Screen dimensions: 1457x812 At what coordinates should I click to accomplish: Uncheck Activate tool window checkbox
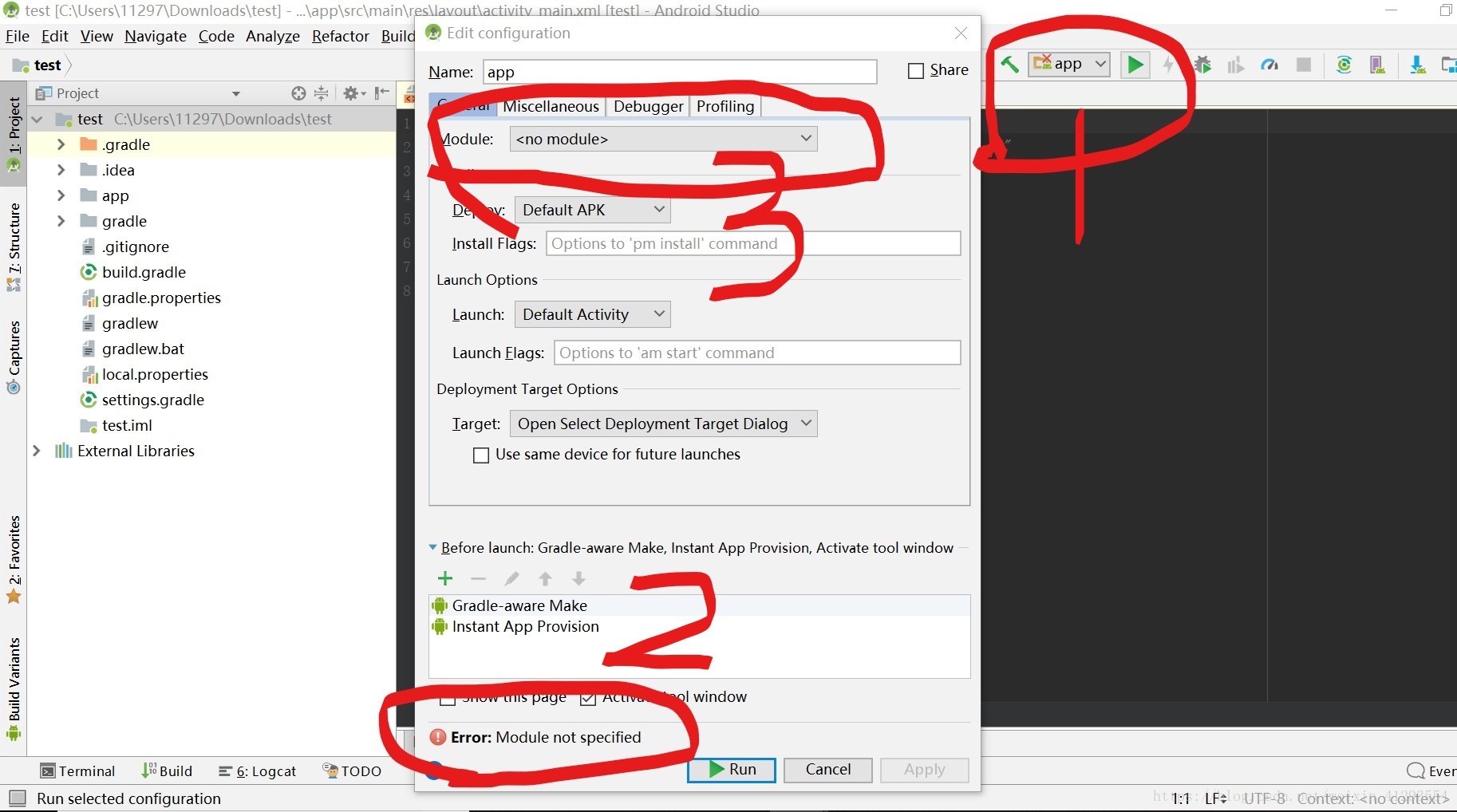(588, 699)
